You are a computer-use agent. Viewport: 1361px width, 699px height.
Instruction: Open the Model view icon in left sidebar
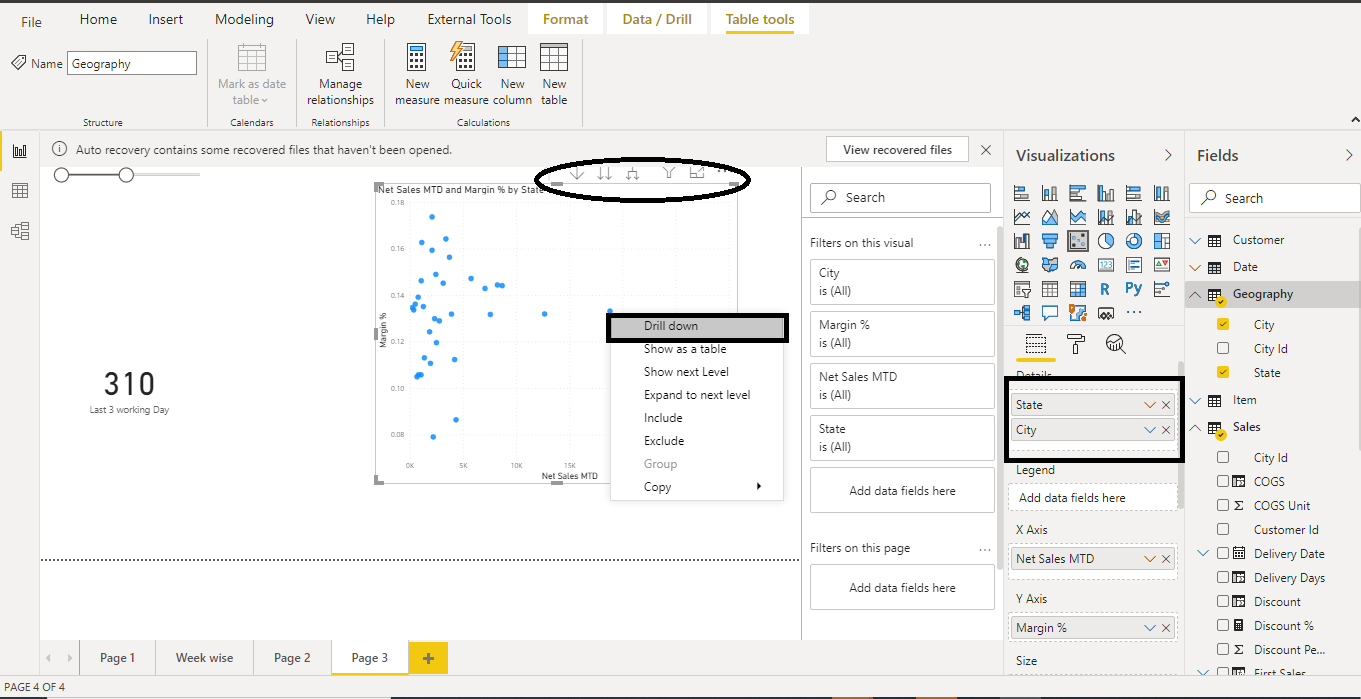point(19,231)
